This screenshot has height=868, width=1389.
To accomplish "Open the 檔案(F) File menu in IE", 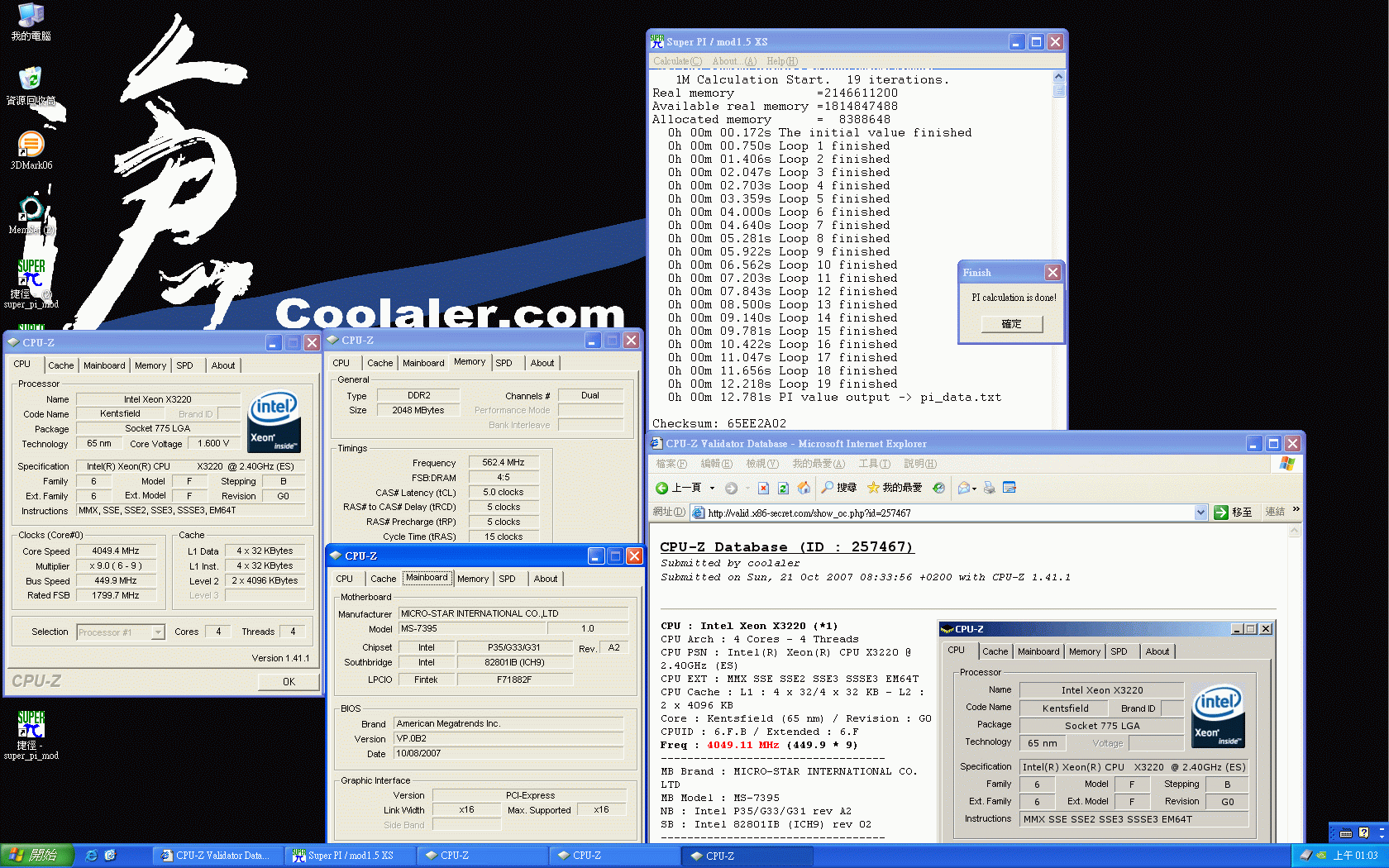I will 671,464.
